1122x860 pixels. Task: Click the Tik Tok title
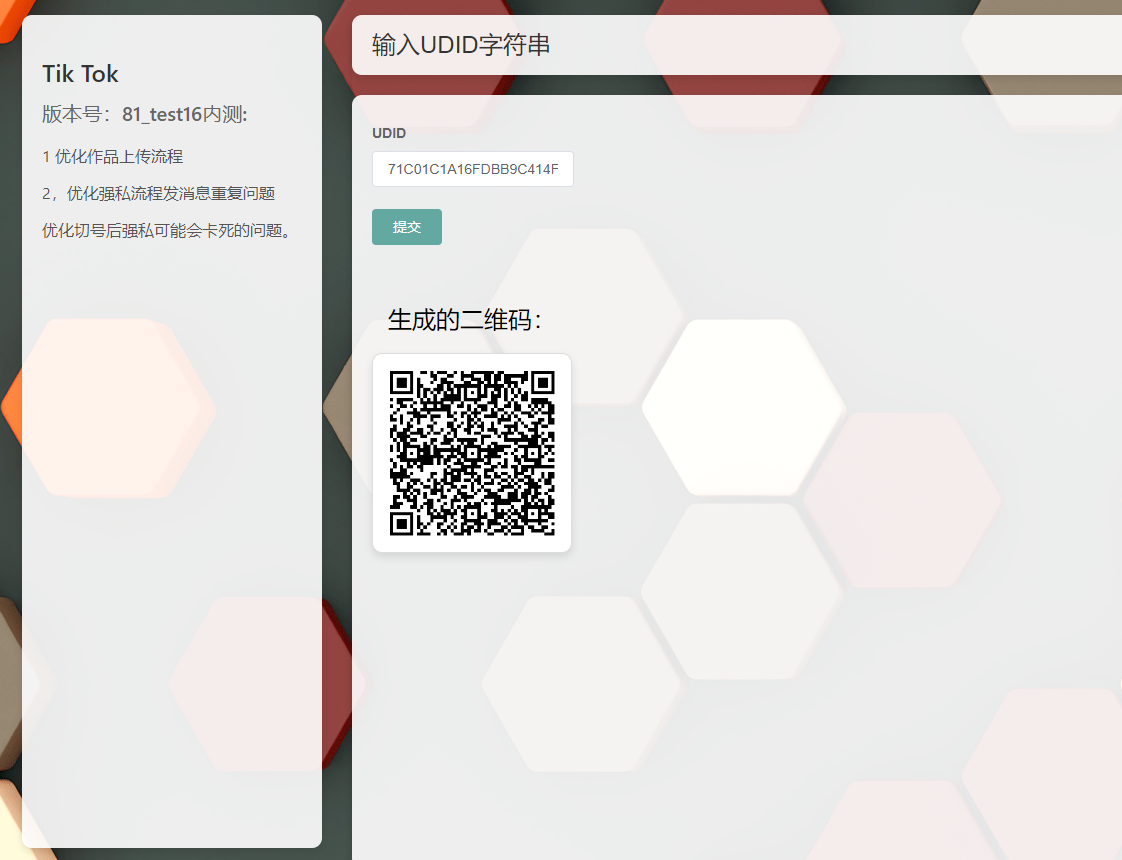click(80, 74)
